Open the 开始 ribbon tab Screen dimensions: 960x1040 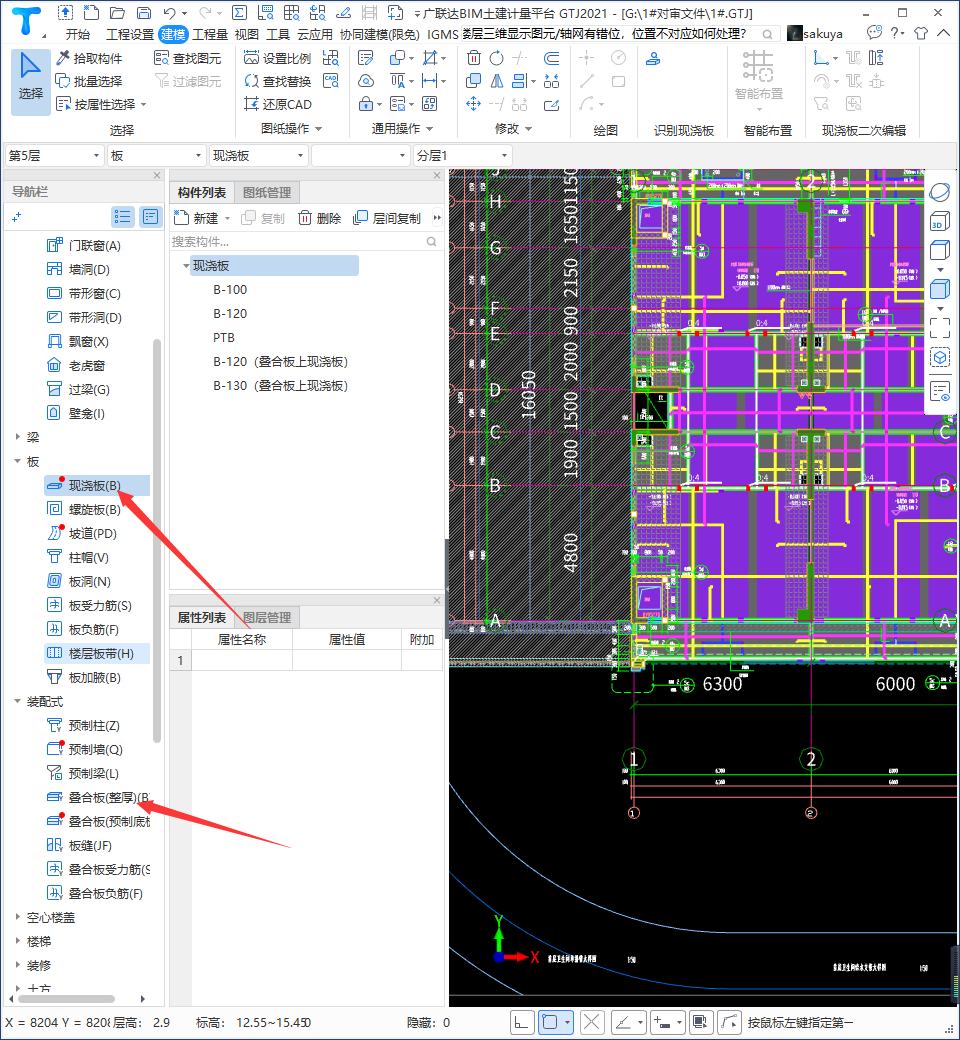(x=77, y=34)
